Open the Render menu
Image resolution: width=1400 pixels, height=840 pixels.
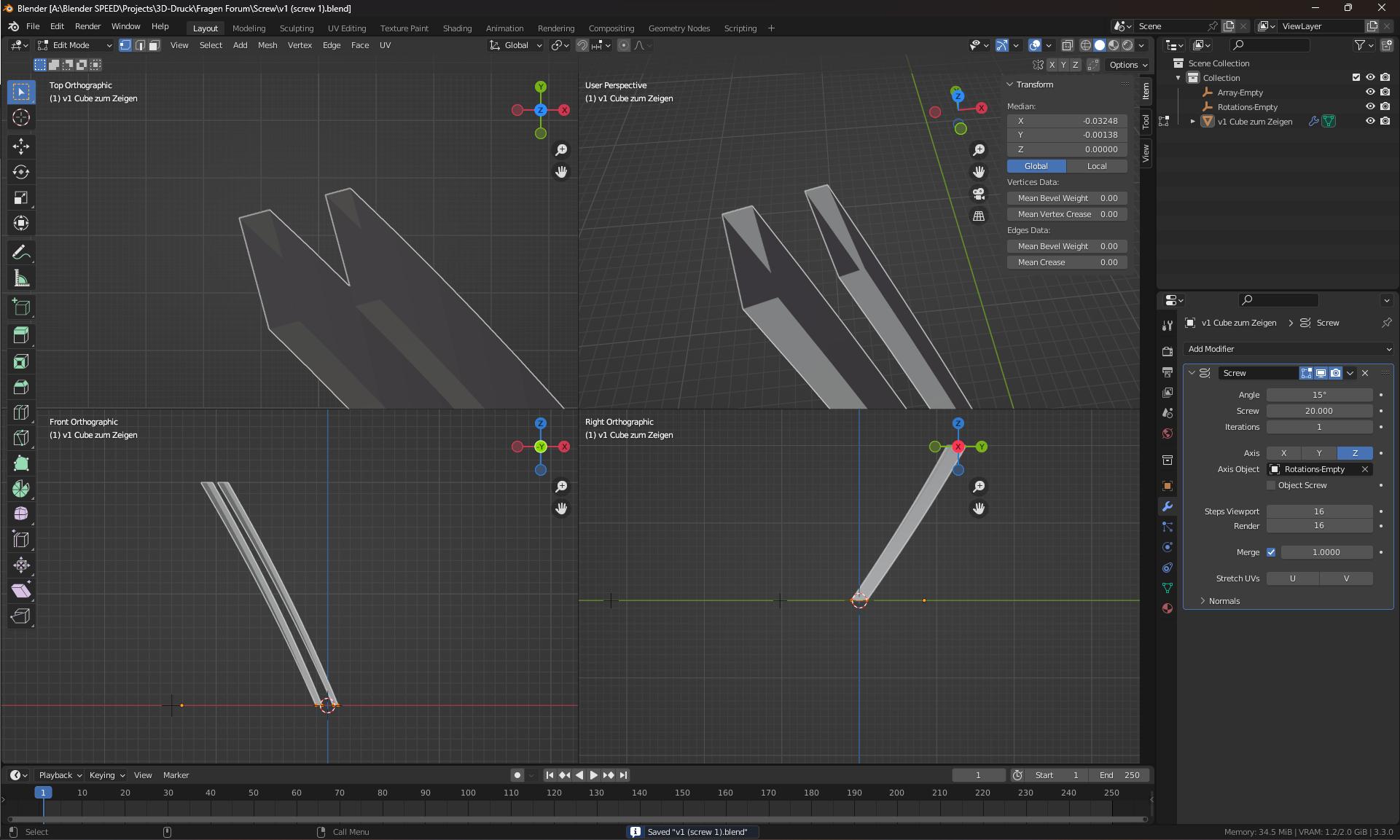(x=87, y=26)
